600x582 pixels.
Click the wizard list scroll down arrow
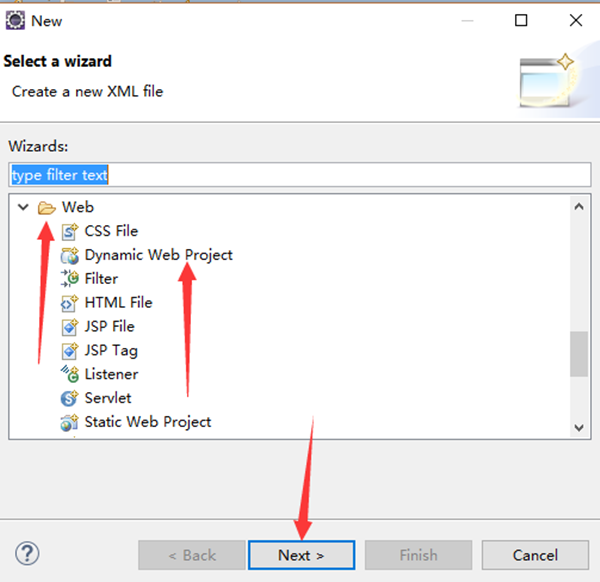tap(579, 427)
